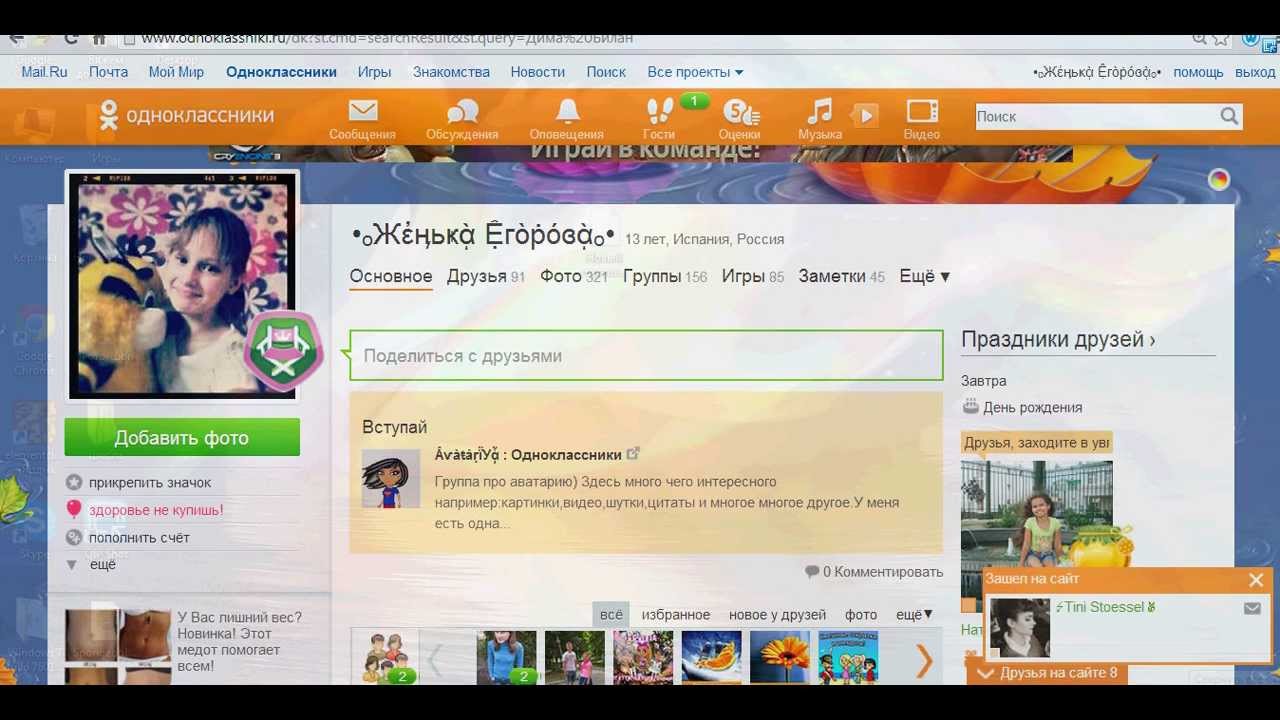Screen dimensions: 1280x720
Task: Open the Гости guests footprints icon
Action: 659,112
